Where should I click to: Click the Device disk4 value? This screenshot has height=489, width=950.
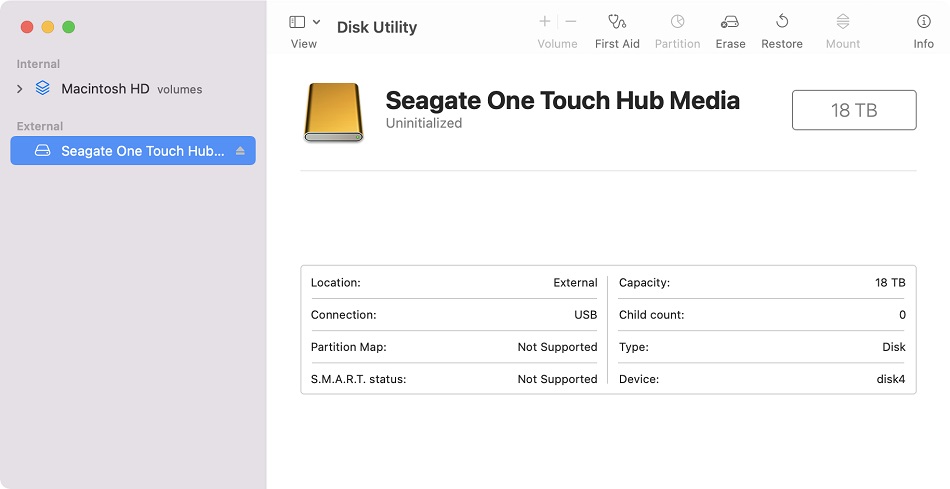point(891,379)
